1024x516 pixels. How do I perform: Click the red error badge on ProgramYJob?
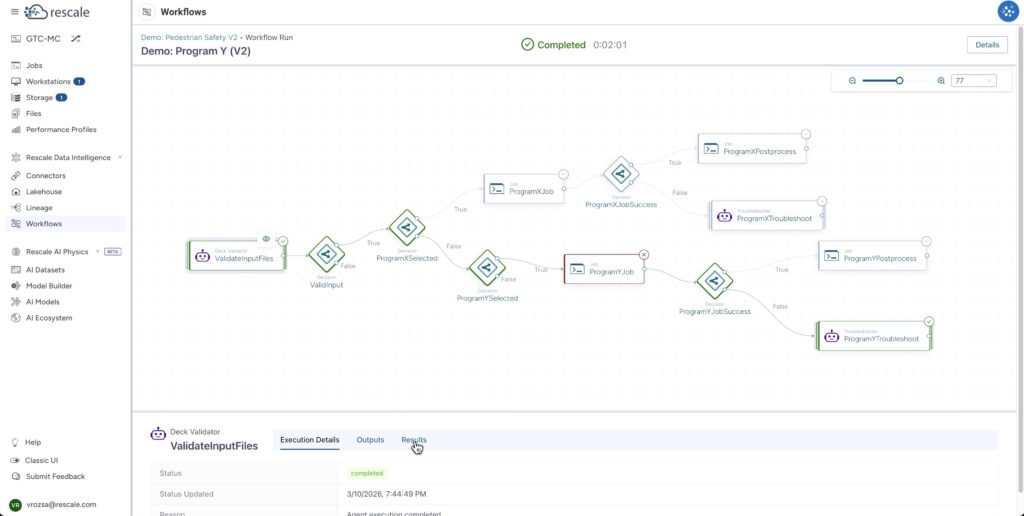pyautogui.click(x=644, y=255)
